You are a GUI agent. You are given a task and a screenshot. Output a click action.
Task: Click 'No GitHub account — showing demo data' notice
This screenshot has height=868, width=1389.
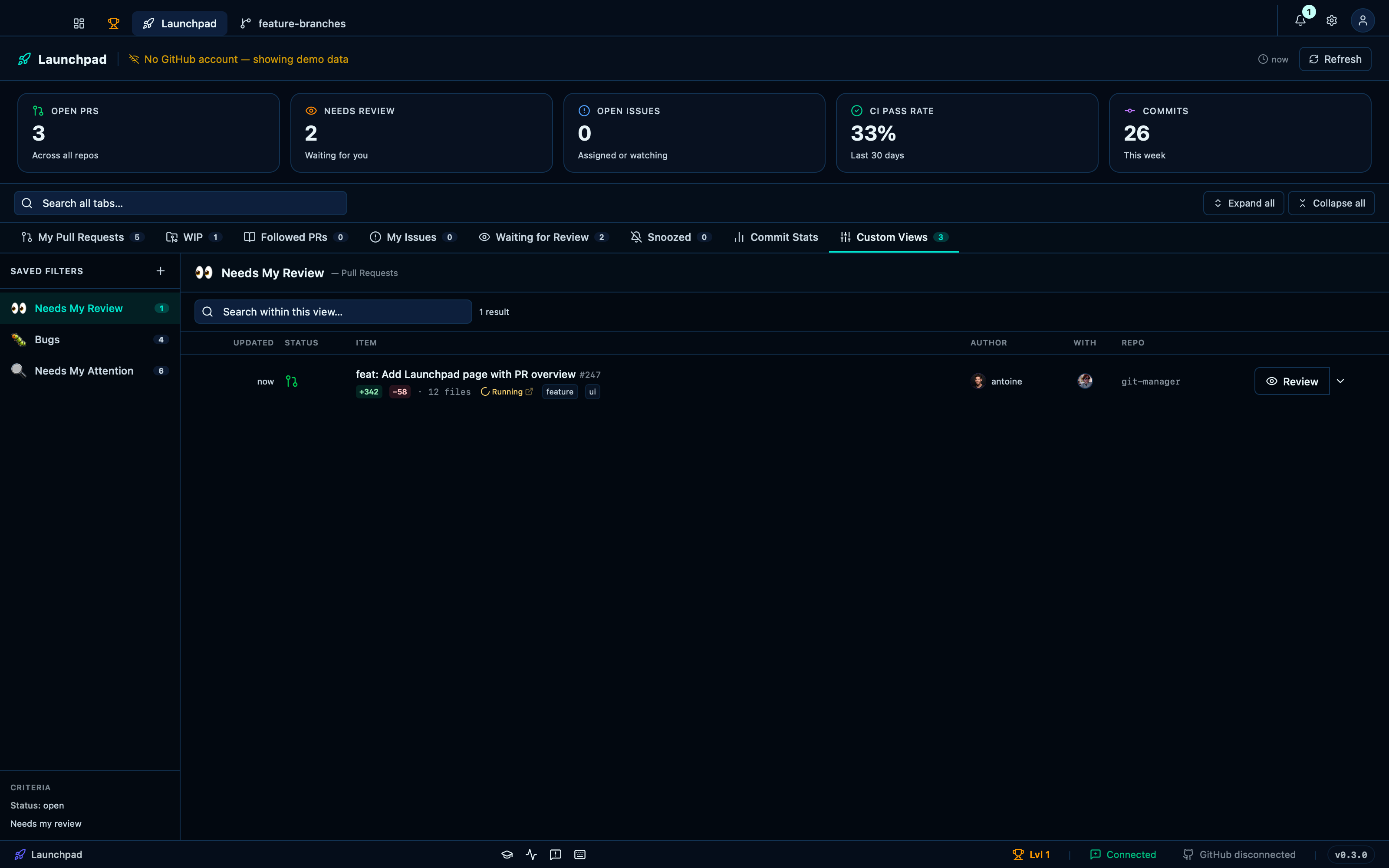pyautogui.click(x=239, y=59)
